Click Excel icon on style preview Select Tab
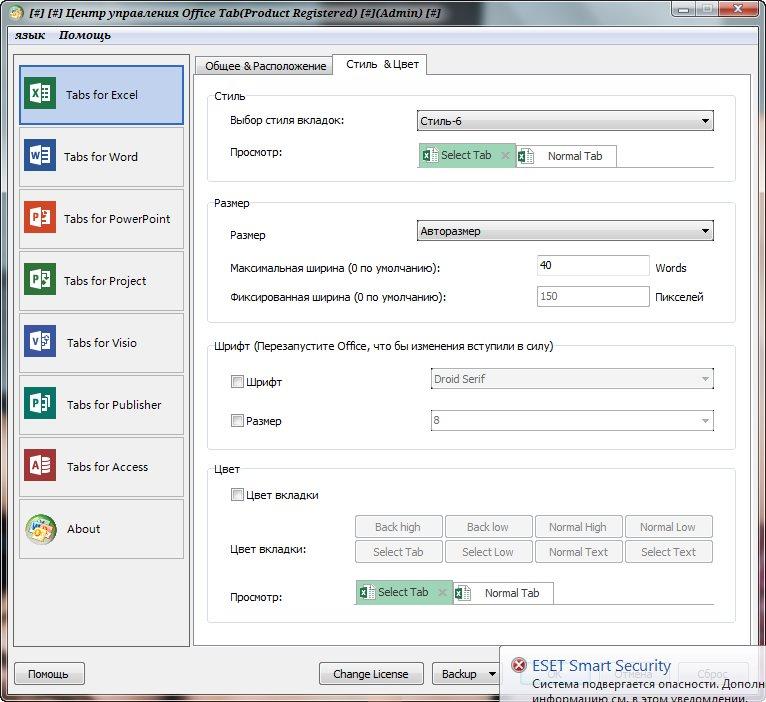This screenshot has height=702, width=766. (x=430, y=155)
